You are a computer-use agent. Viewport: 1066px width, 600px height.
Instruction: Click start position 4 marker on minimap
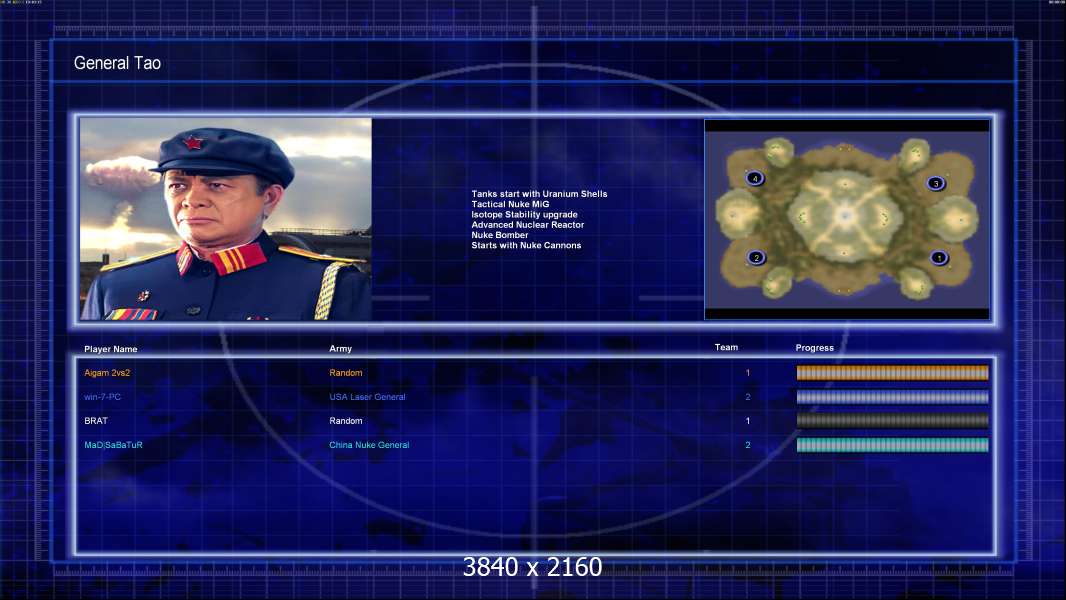click(755, 179)
